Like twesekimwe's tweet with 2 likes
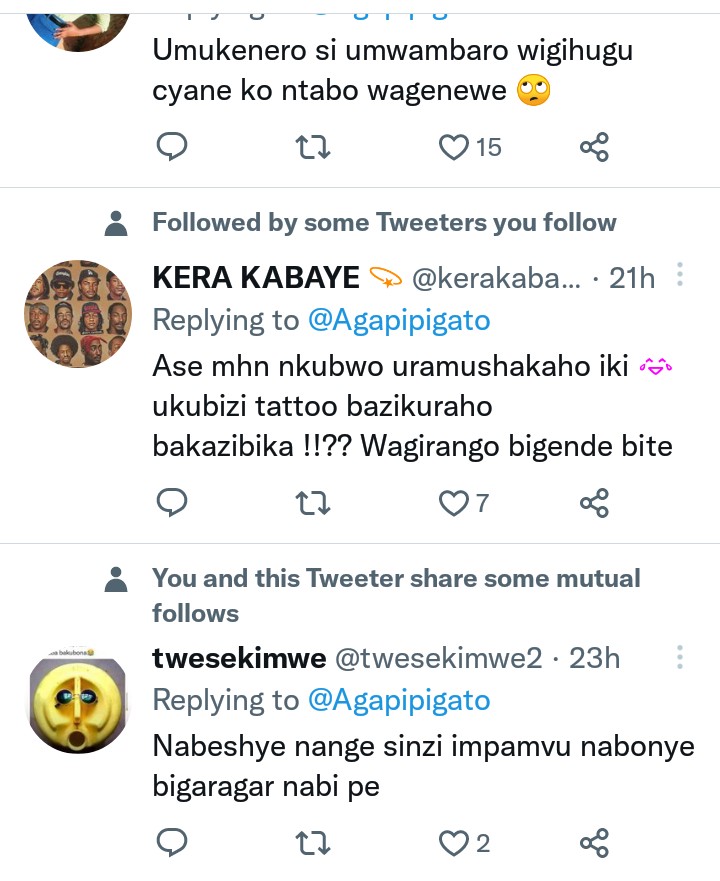Viewport: 720px width, 881px height. tap(455, 843)
